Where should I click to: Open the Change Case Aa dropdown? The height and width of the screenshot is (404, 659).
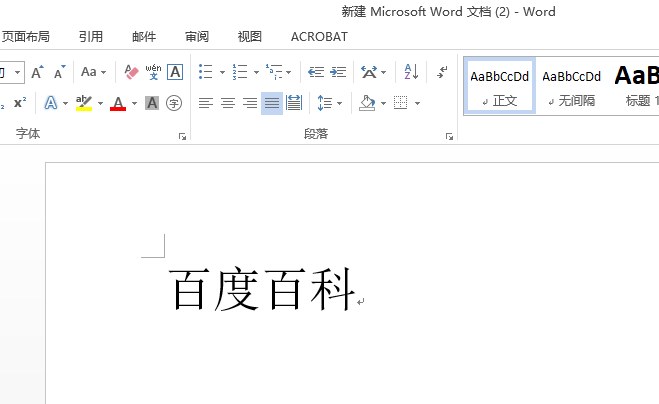coord(93,72)
